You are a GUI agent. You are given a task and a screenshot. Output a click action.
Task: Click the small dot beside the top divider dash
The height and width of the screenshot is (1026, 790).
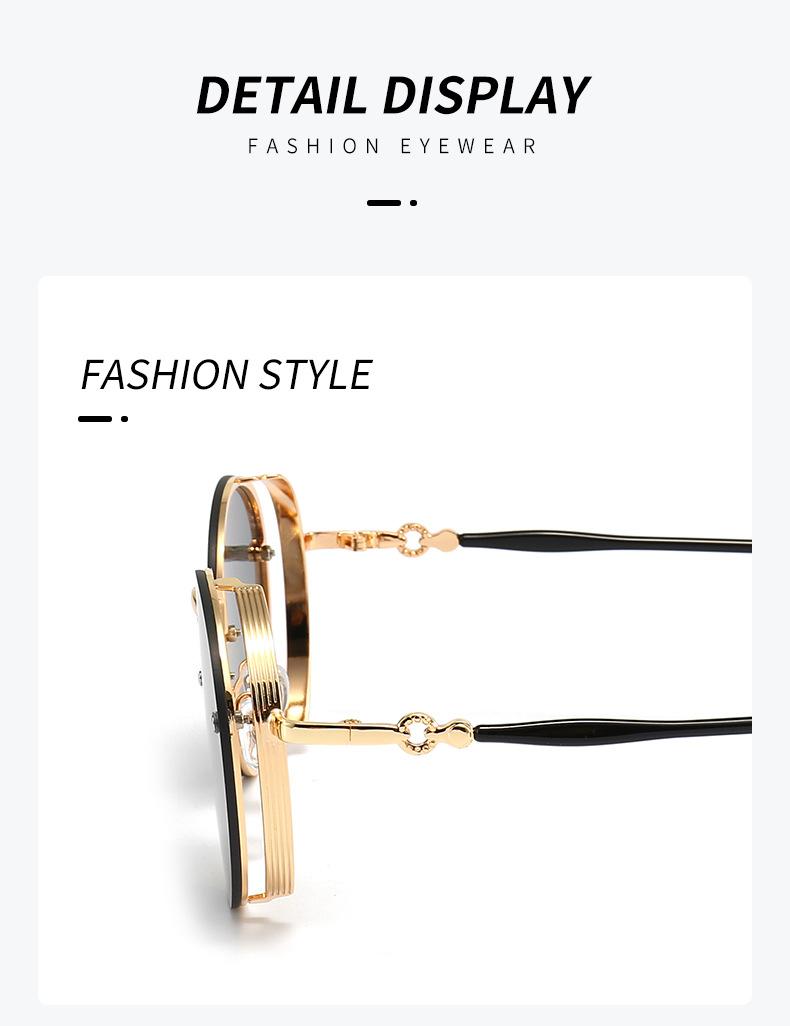pos(414,203)
